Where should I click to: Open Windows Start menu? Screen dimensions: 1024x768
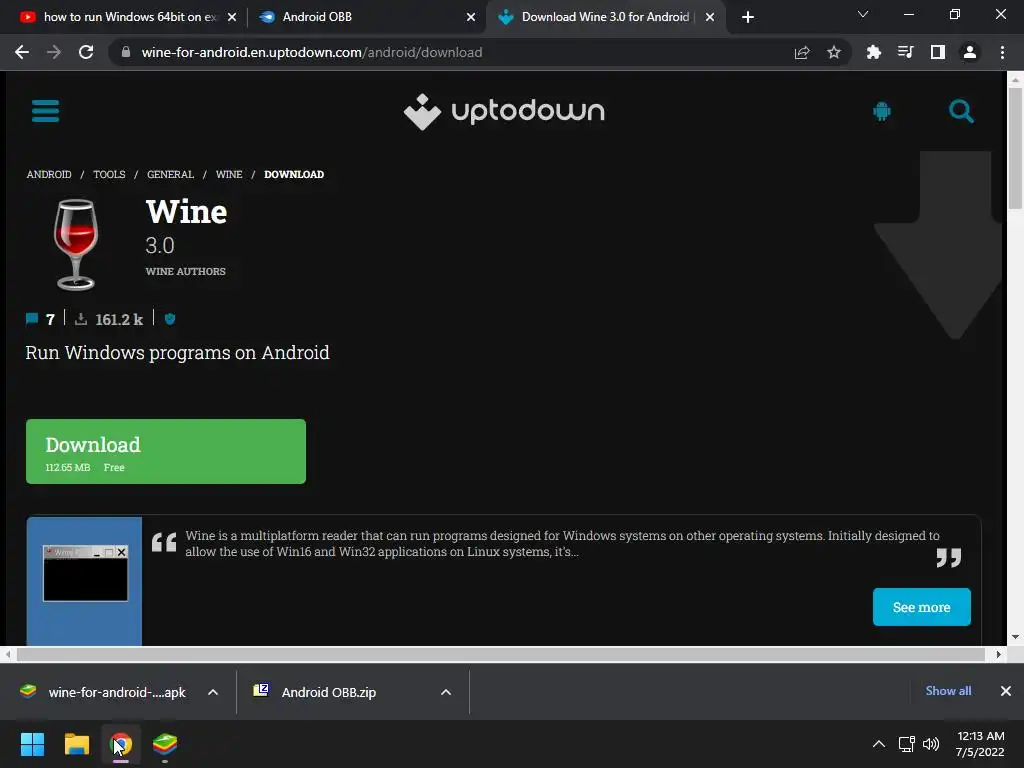(x=32, y=744)
